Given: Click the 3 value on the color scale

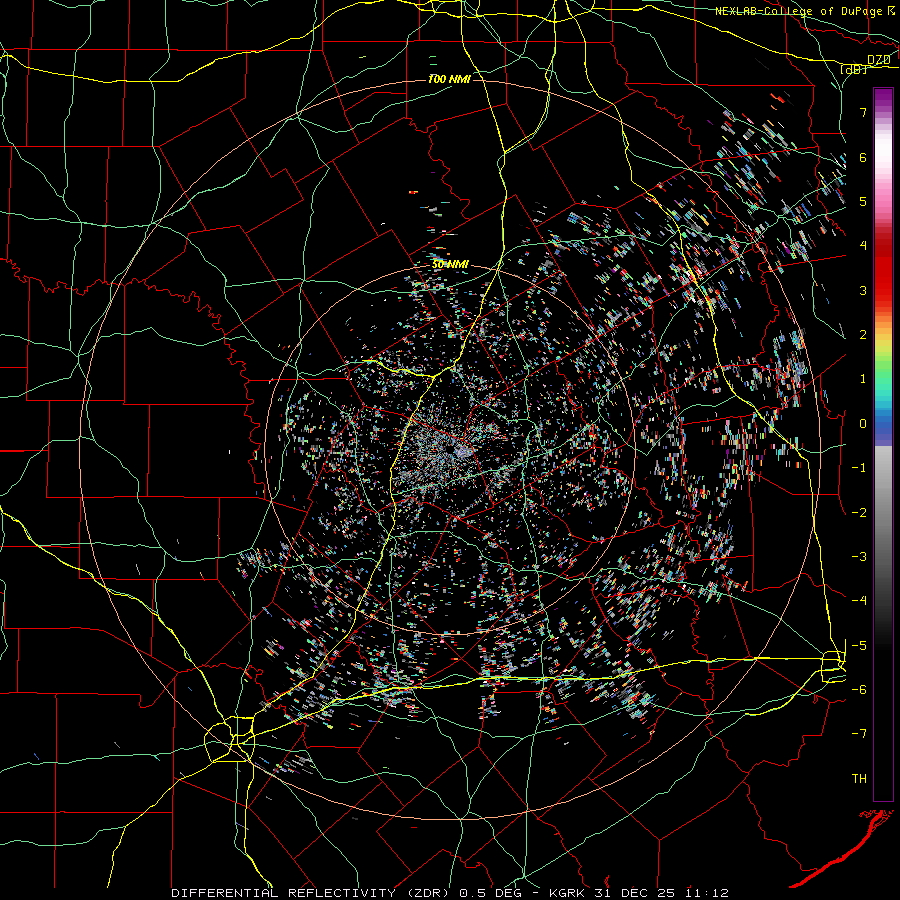Looking at the screenshot, I should coord(863,290).
